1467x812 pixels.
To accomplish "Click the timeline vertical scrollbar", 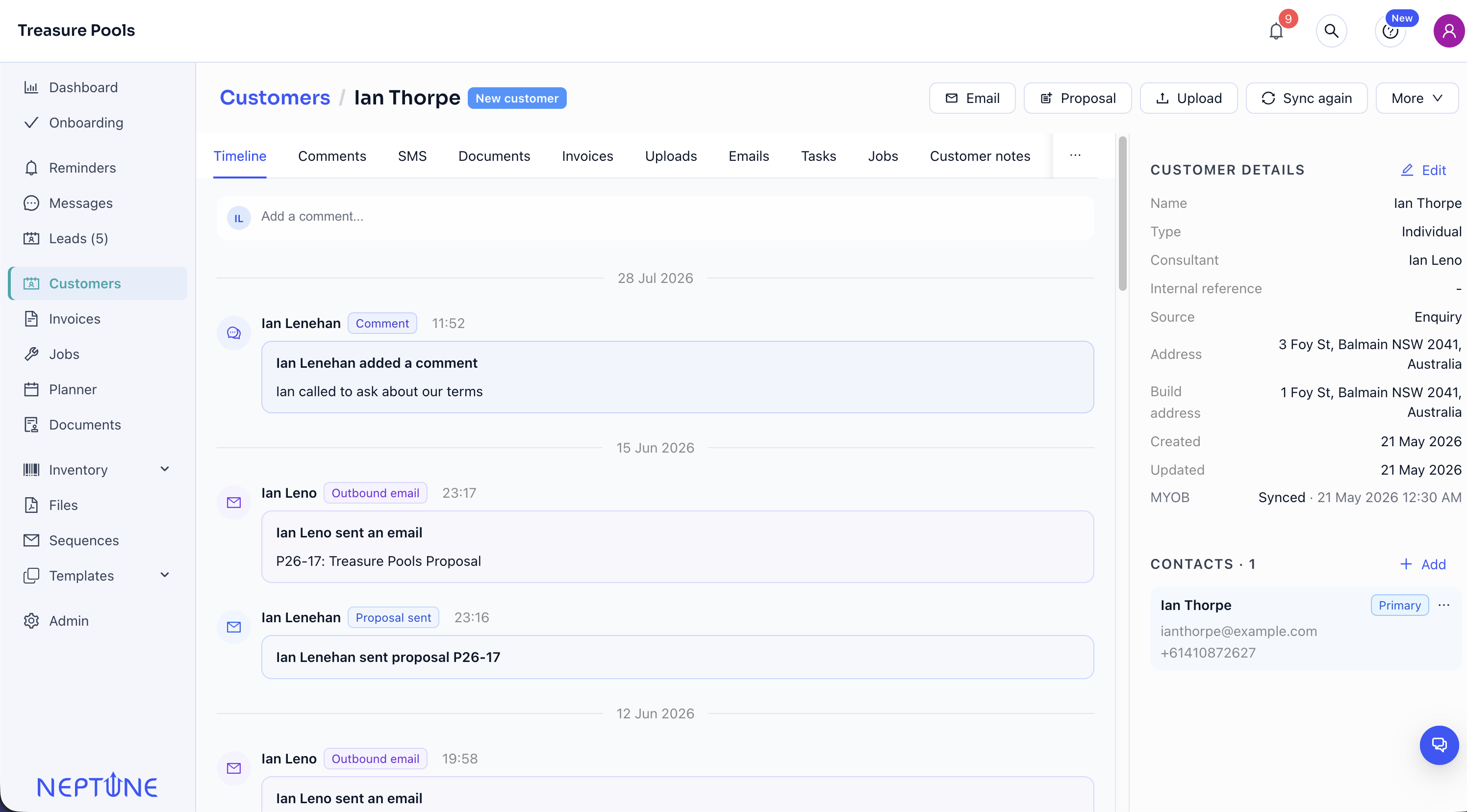I will pos(1122,213).
